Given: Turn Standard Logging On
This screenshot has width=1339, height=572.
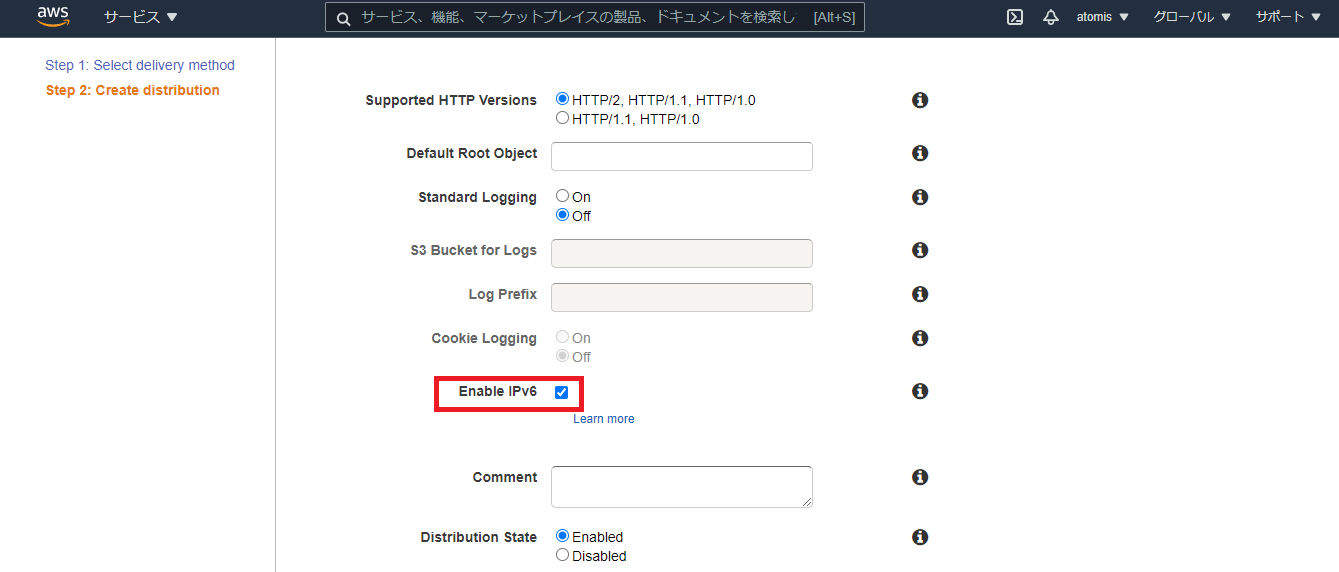Looking at the screenshot, I should [x=562, y=196].
